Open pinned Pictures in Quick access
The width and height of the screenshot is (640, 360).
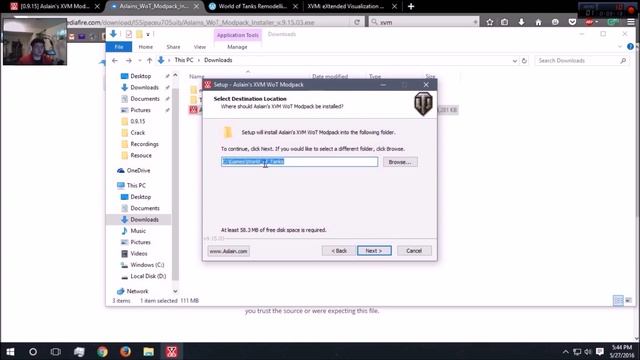pos(140,110)
